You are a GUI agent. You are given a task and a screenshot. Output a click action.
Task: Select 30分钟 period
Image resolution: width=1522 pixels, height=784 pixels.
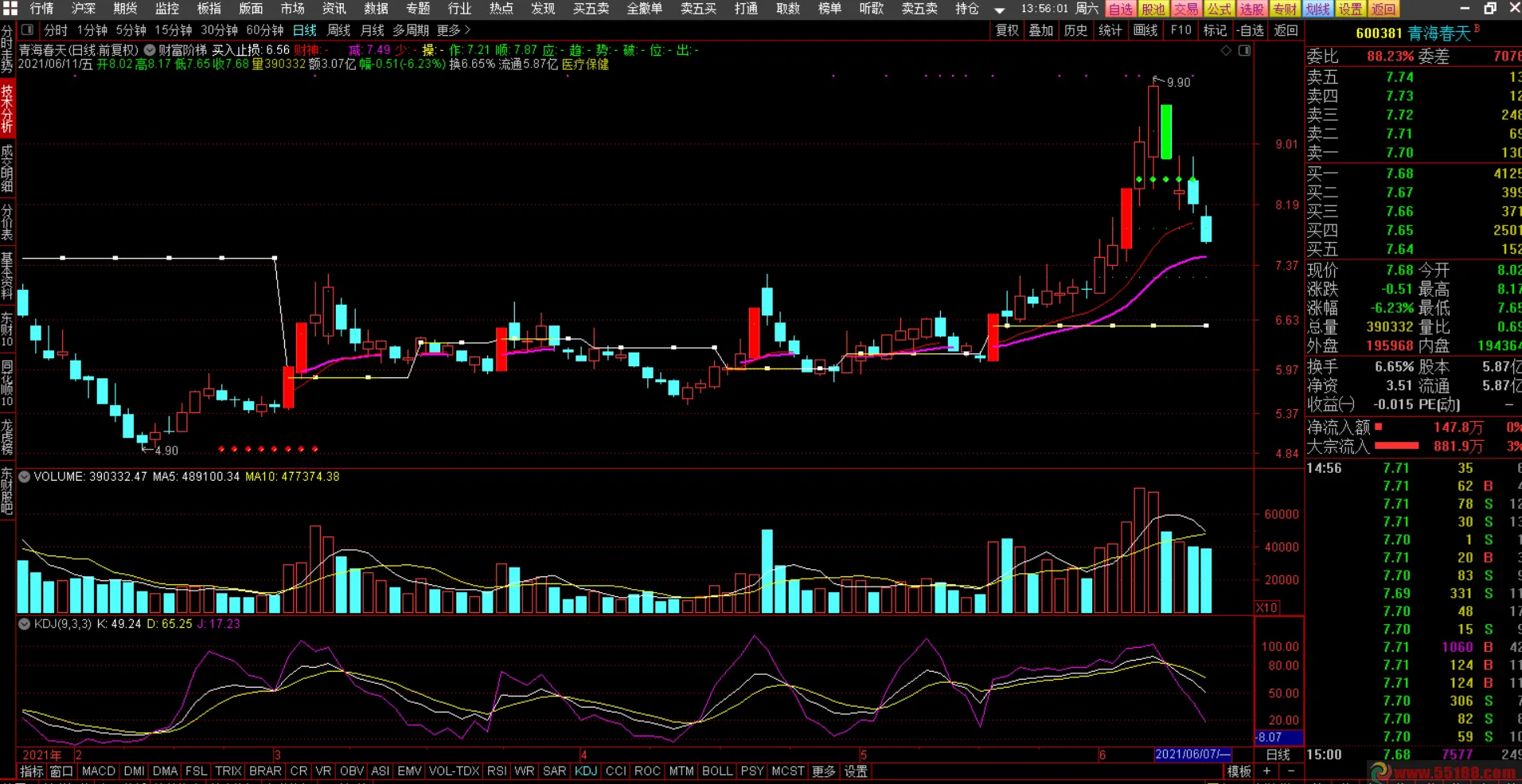click(x=220, y=30)
